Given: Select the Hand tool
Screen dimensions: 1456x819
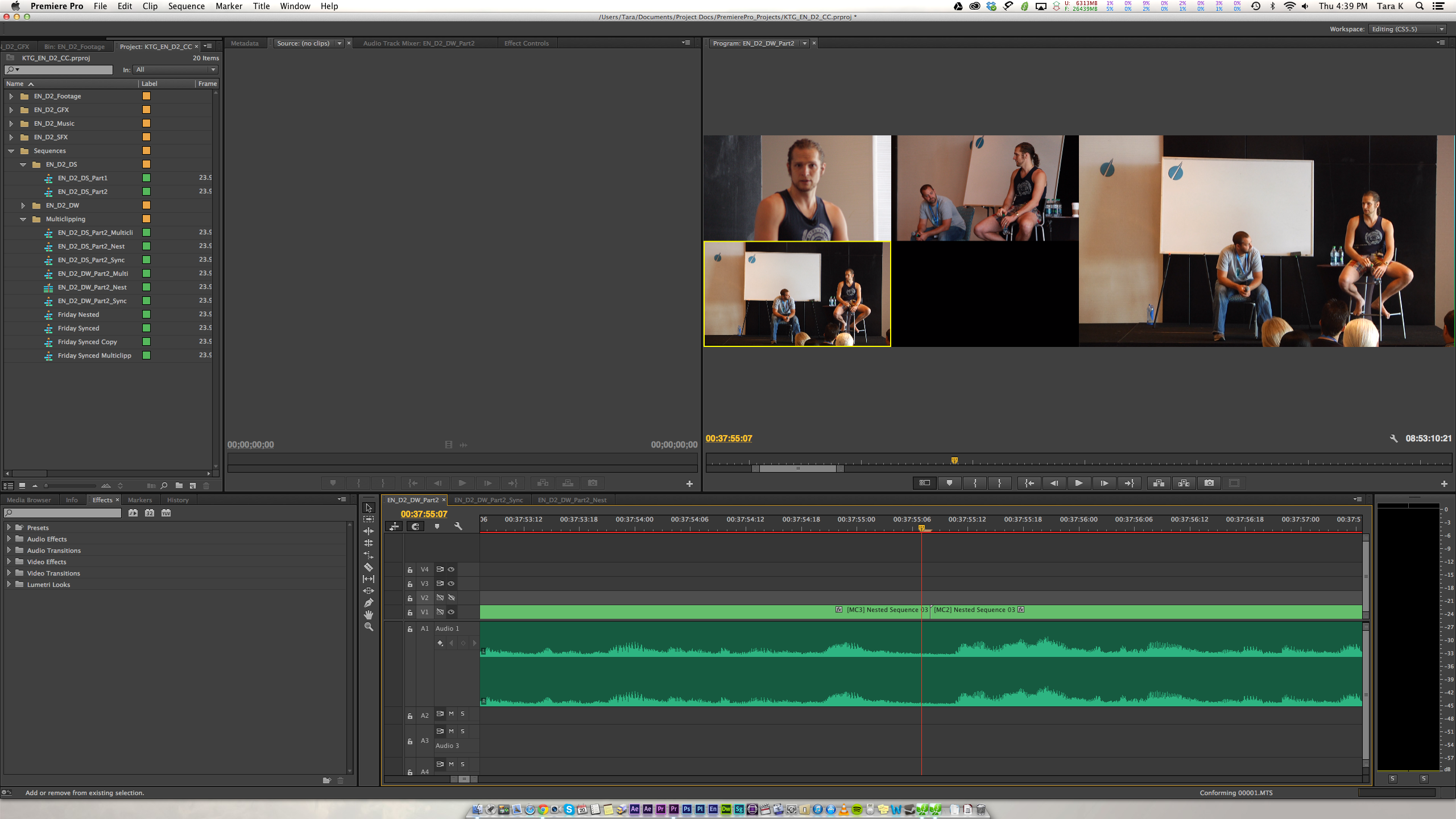Looking at the screenshot, I should click(x=369, y=615).
